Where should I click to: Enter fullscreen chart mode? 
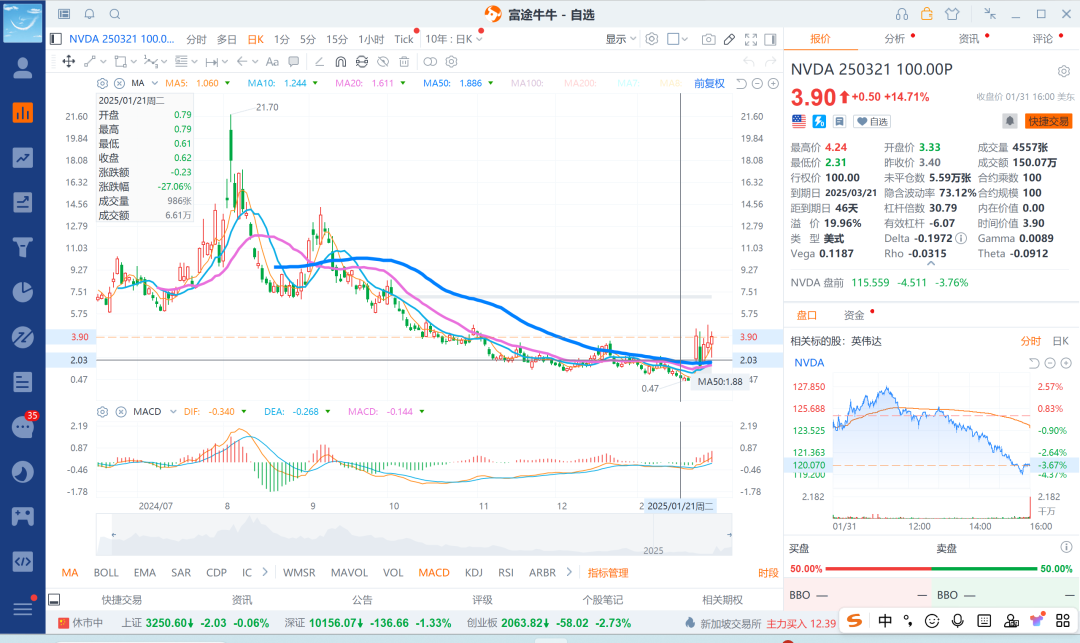(751, 39)
